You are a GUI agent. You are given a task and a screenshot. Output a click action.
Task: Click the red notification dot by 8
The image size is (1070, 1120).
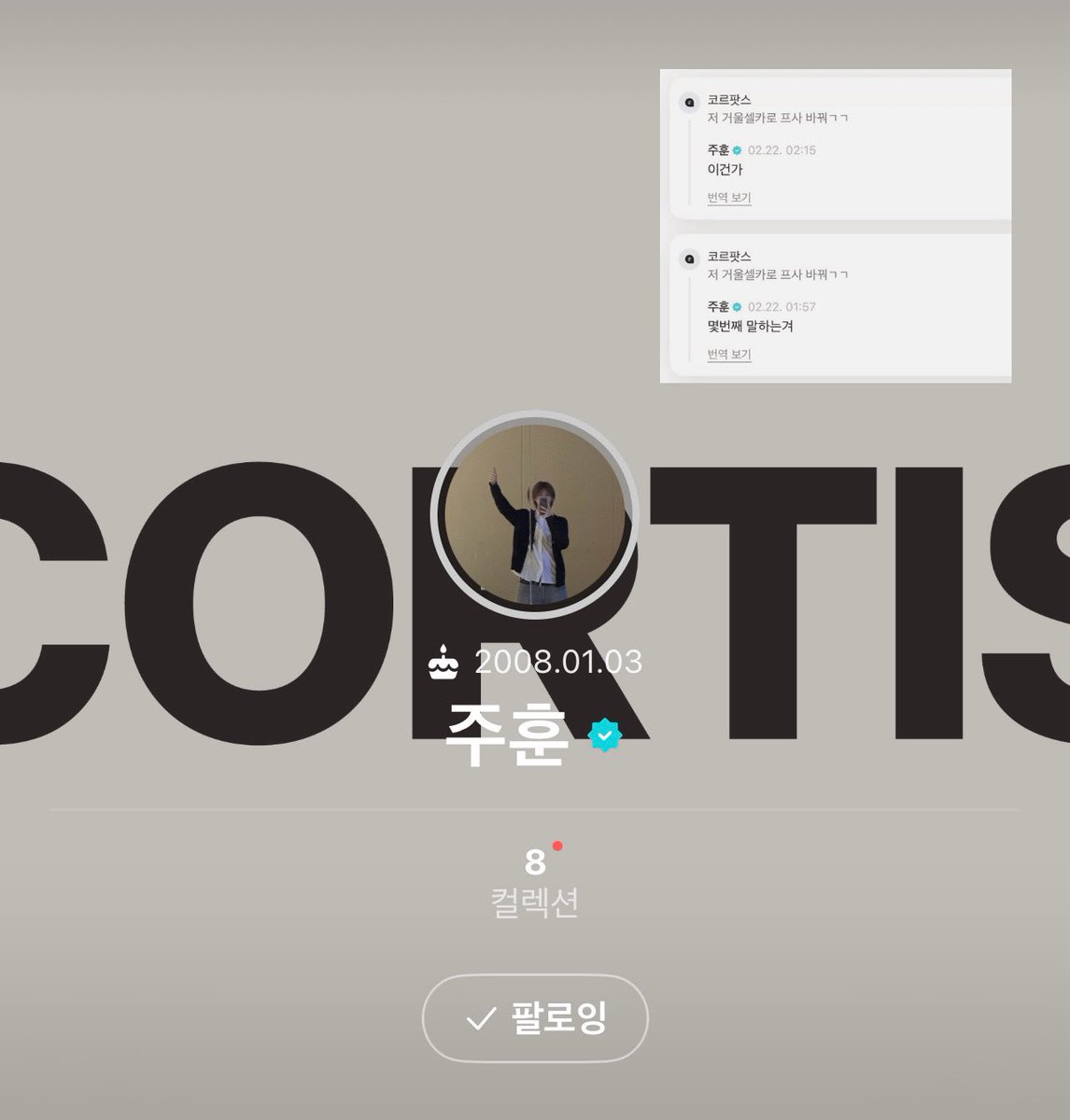[557, 847]
